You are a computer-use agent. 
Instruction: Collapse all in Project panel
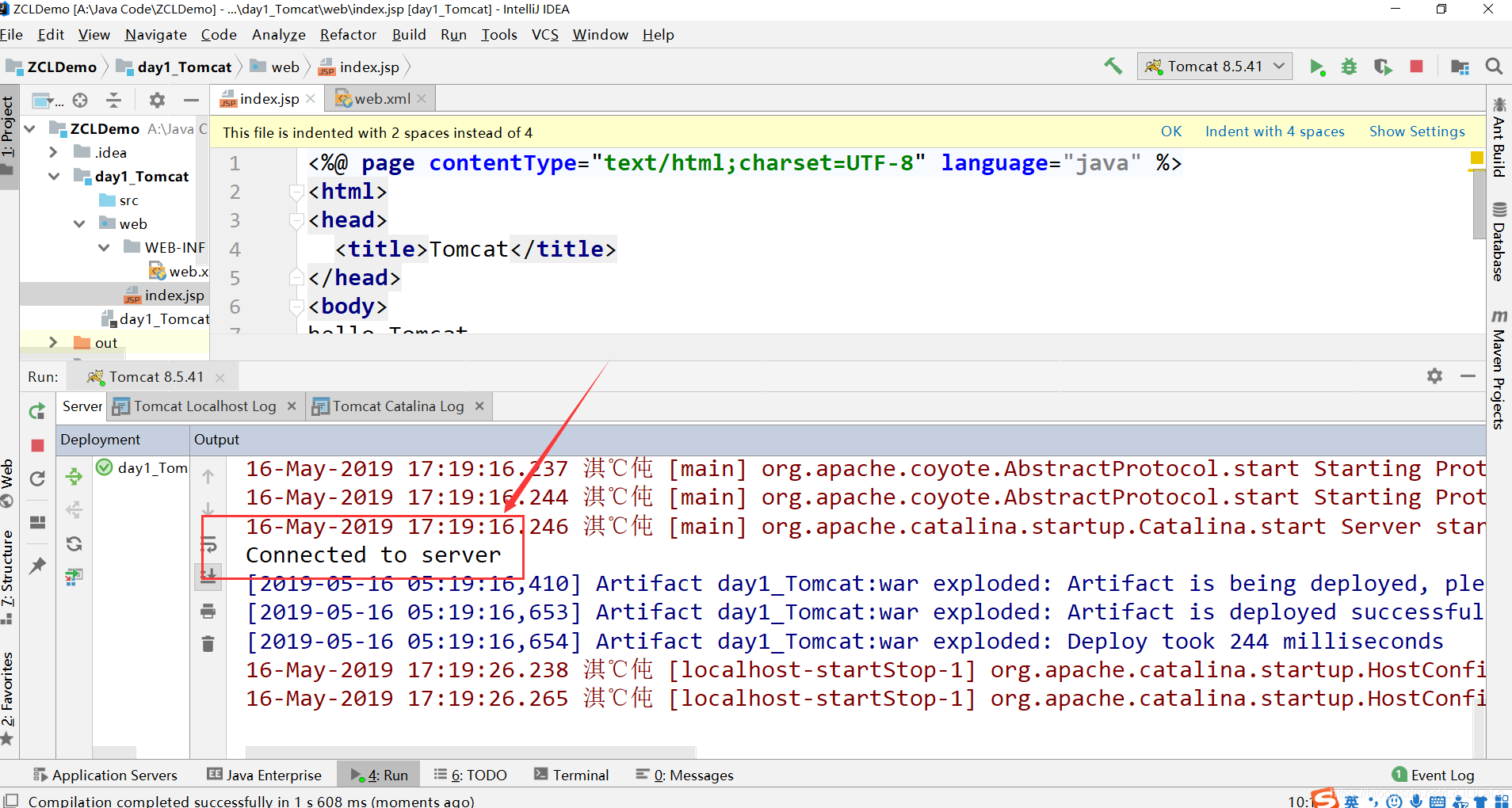(x=114, y=100)
